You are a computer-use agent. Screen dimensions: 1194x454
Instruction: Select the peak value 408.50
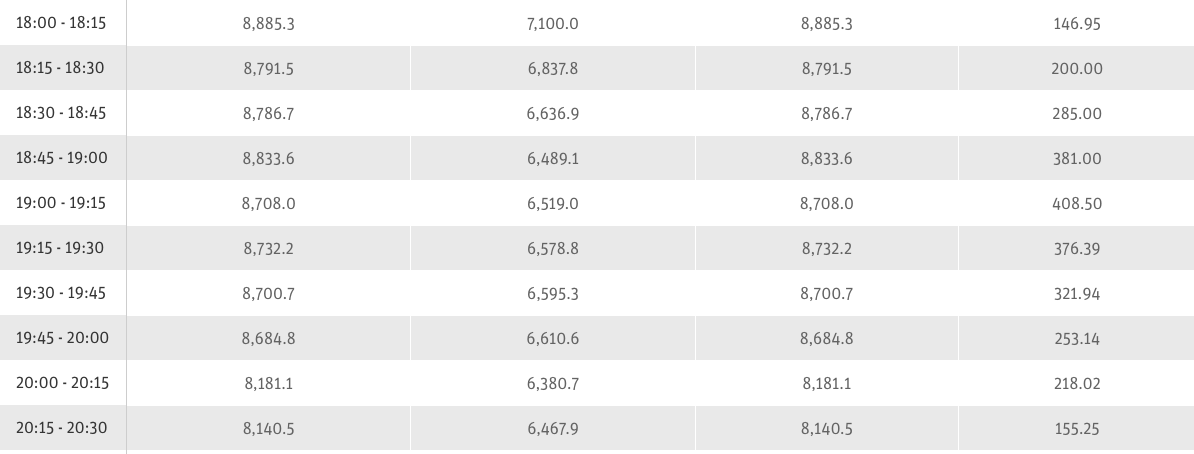[x=1077, y=203]
